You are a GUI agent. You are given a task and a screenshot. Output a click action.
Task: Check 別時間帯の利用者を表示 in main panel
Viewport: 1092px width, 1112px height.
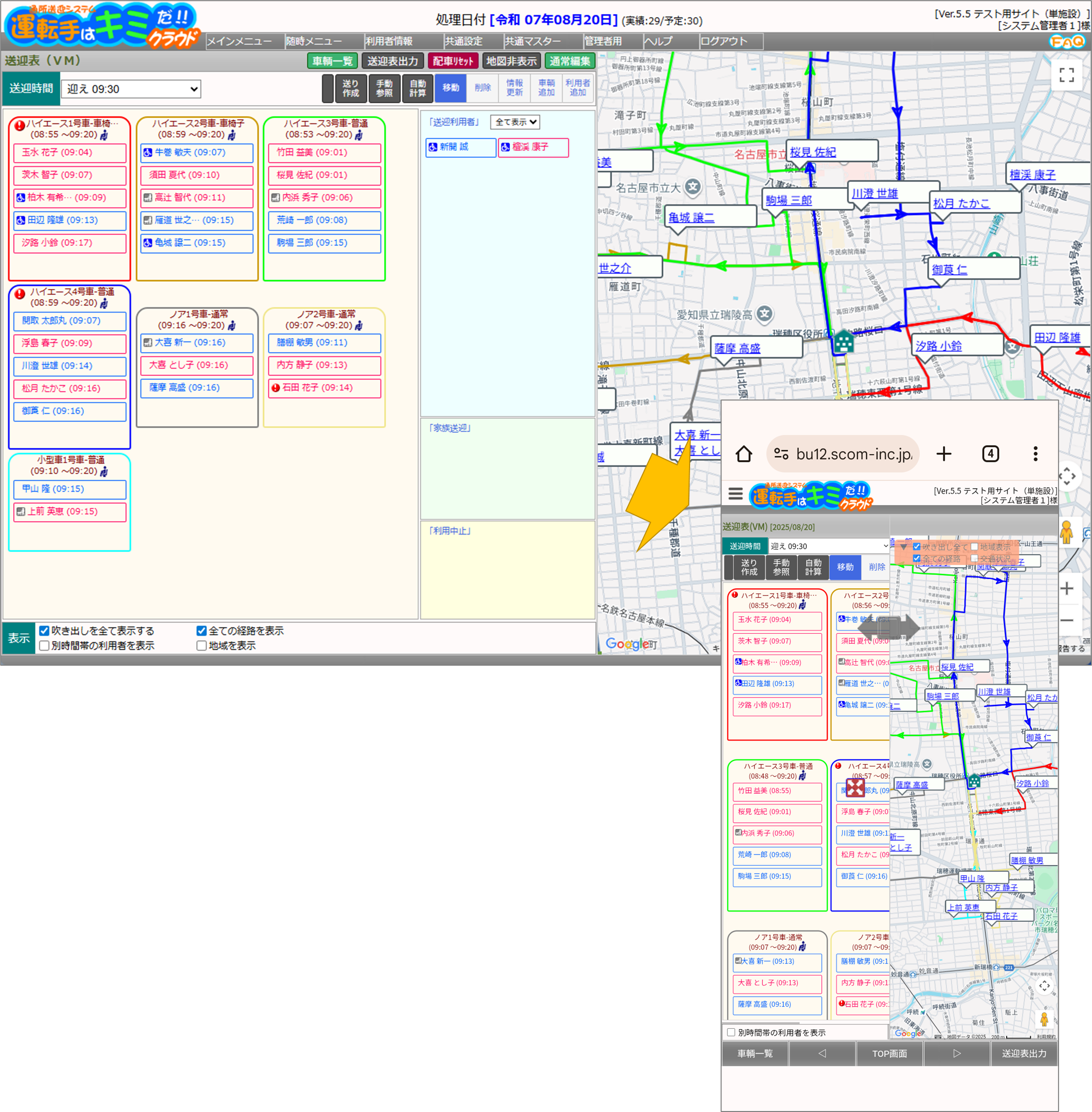pos(44,645)
